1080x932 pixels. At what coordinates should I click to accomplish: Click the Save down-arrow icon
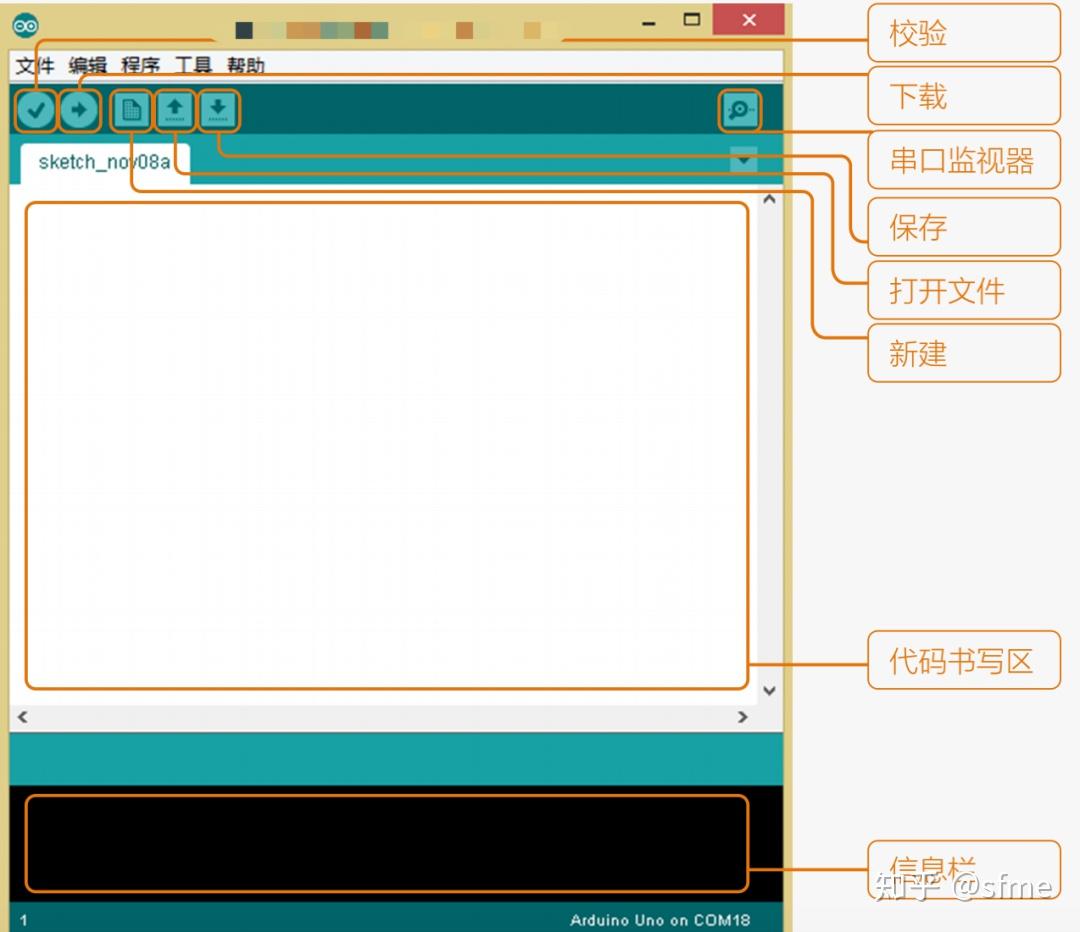[219, 110]
